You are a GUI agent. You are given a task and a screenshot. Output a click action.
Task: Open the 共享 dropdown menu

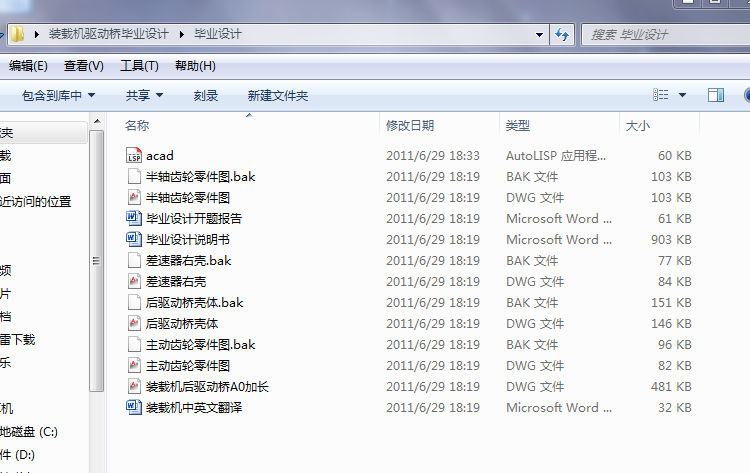[144, 96]
